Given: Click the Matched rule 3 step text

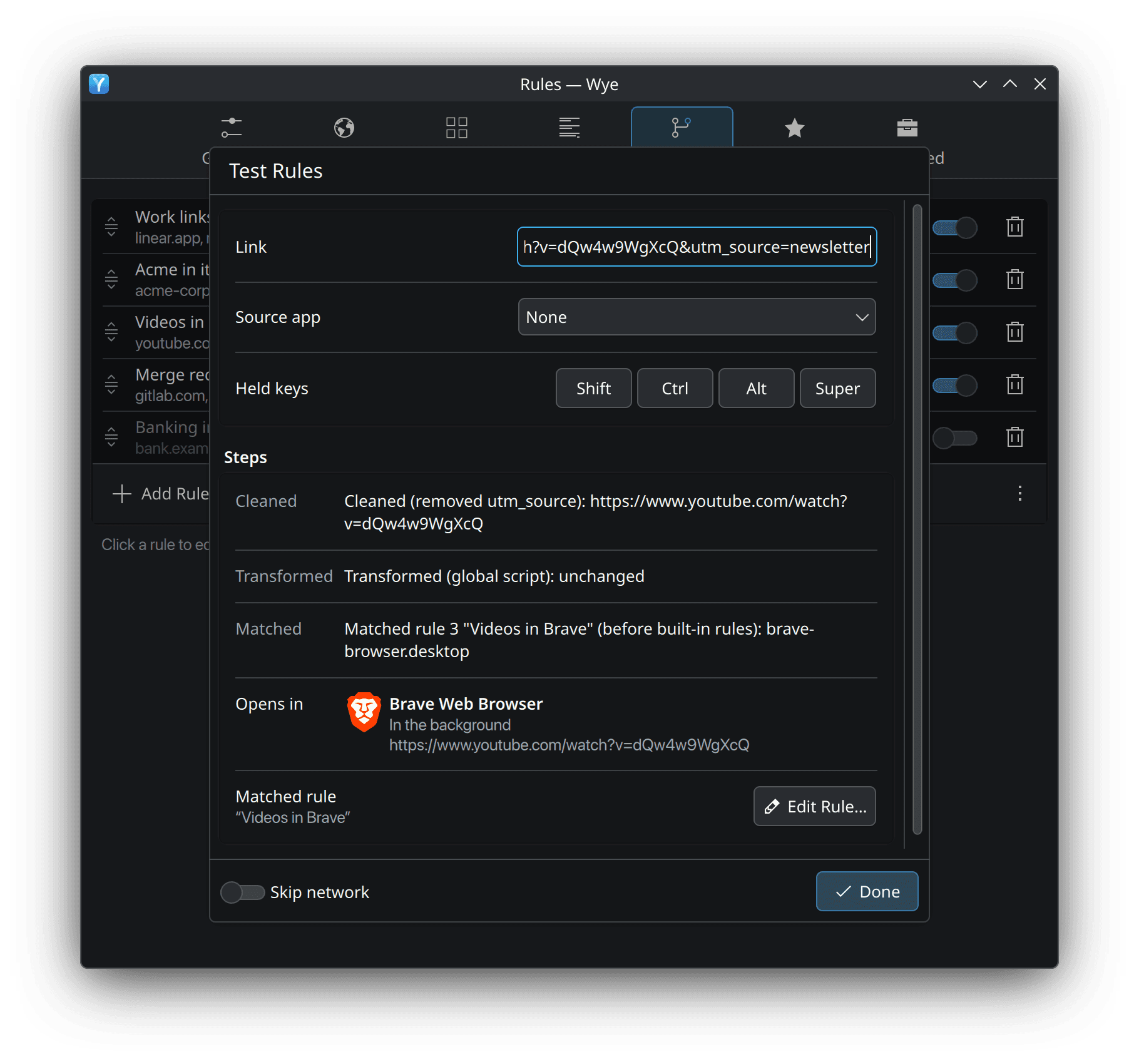Looking at the screenshot, I should point(579,640).
